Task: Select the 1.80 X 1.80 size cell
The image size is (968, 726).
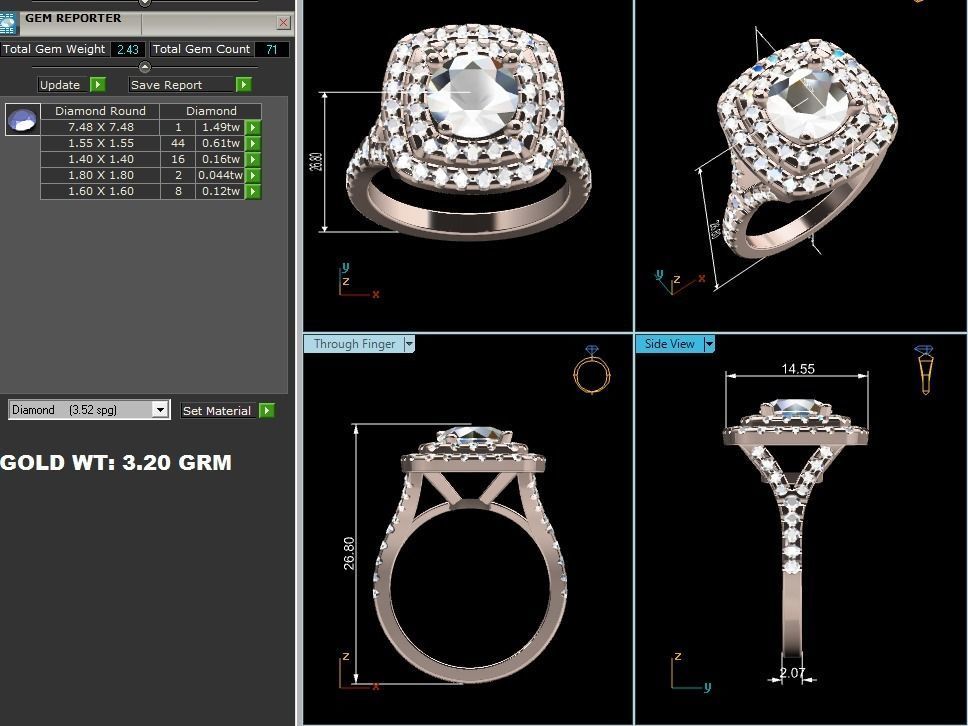Action: (x=101, y=175)
